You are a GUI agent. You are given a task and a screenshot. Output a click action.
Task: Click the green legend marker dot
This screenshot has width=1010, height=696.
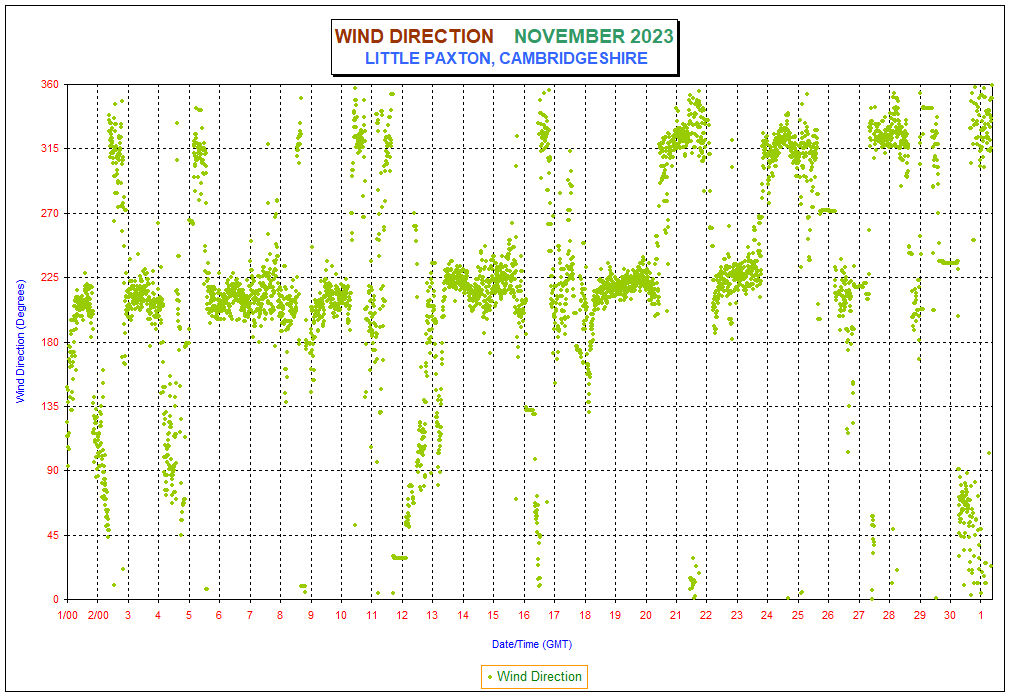[490, 677]
